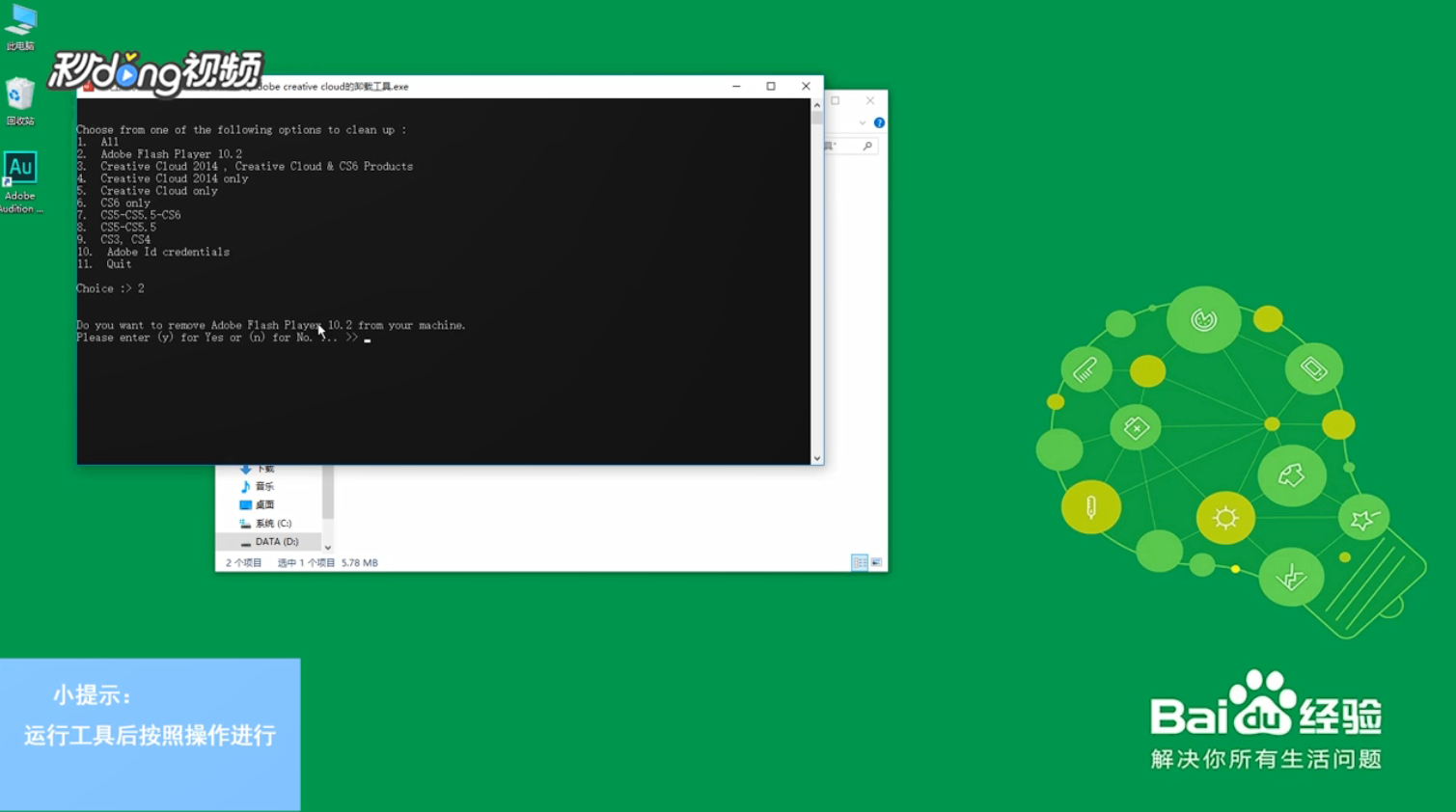Click sidebar scrollbar down arrow in Explorer

coord(328,547)
